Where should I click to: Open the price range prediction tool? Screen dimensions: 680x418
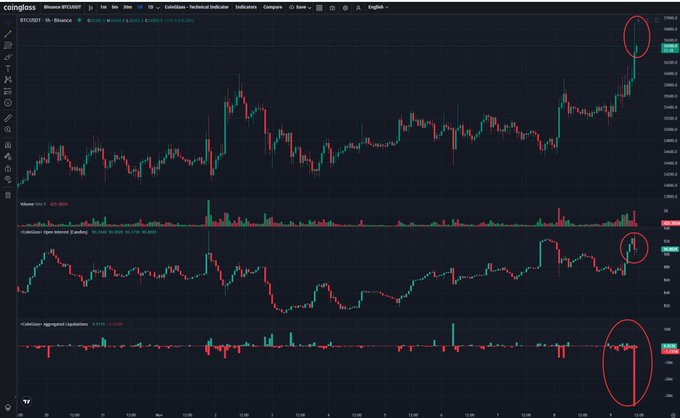pyautogui.click(x=8, y=91)
